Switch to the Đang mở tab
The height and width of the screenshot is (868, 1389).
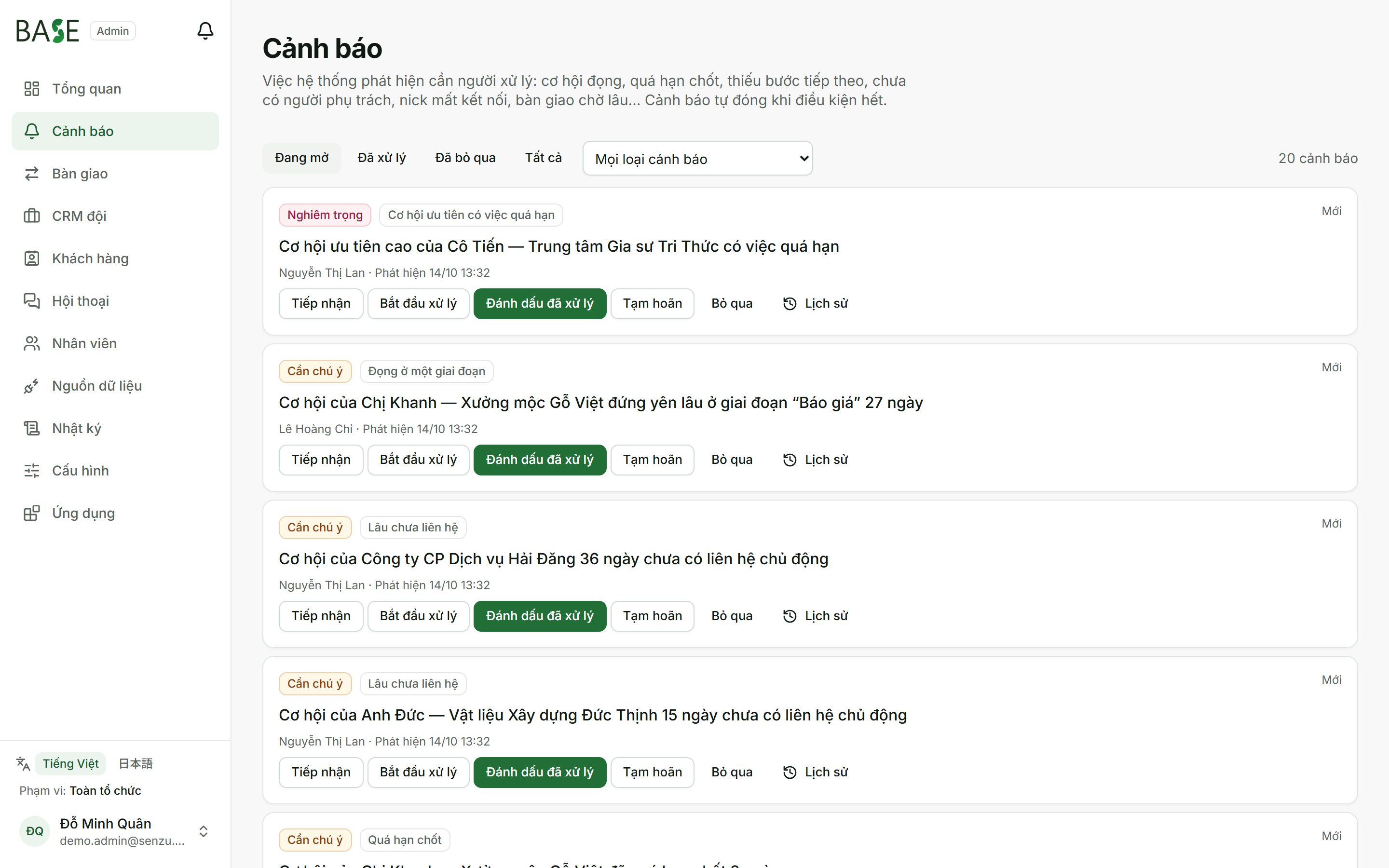[302, 158]
